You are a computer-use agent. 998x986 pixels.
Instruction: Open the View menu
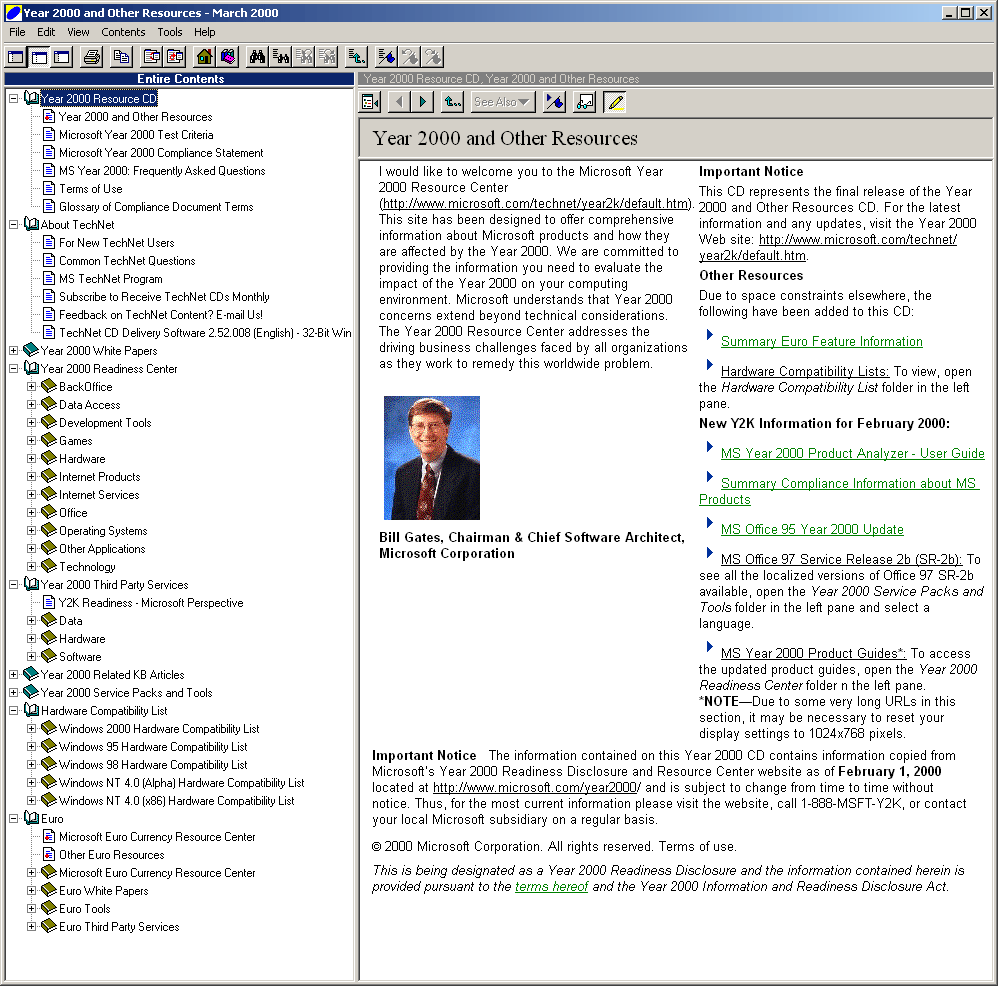coord(78,32)
